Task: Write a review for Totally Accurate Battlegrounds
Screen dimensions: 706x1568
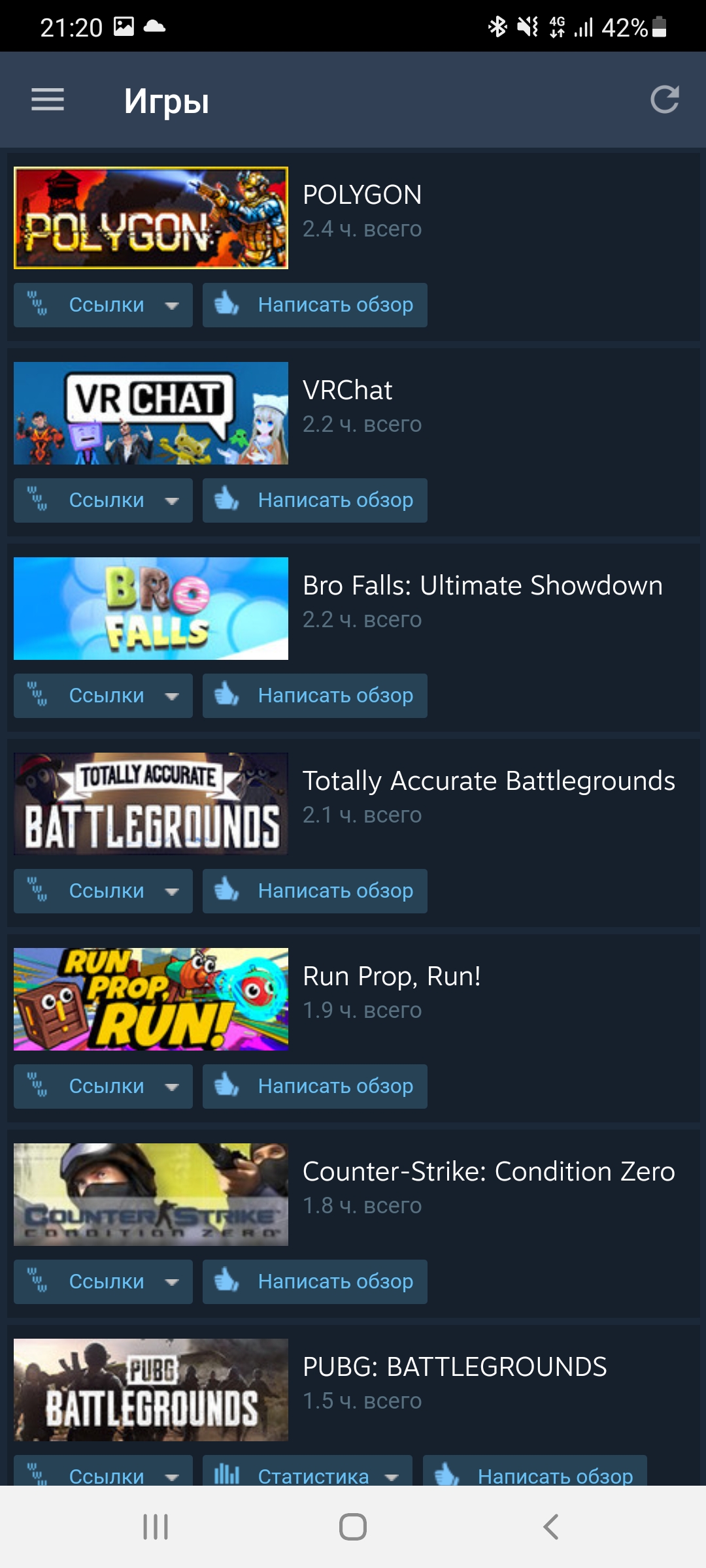Action: click(315, 891)
